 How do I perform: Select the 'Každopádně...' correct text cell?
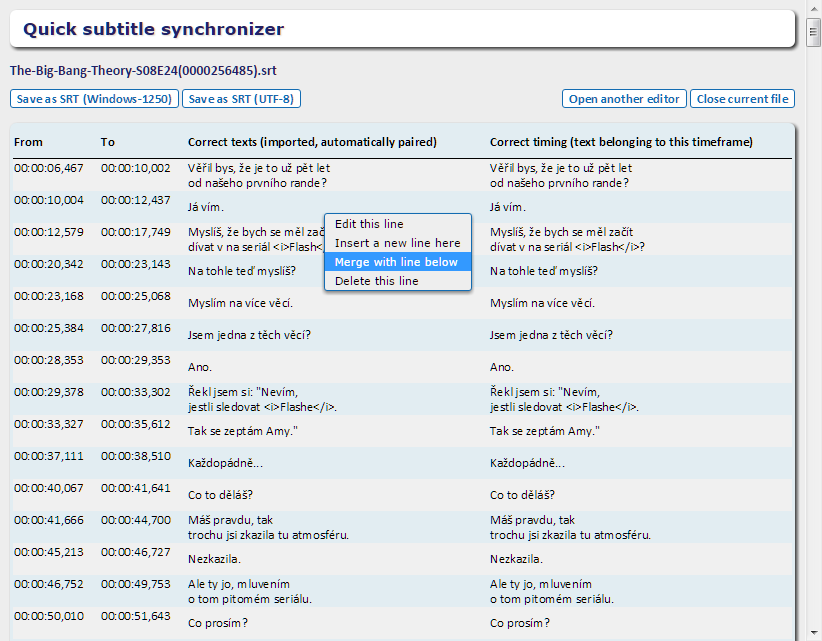(x=226, y=463)
